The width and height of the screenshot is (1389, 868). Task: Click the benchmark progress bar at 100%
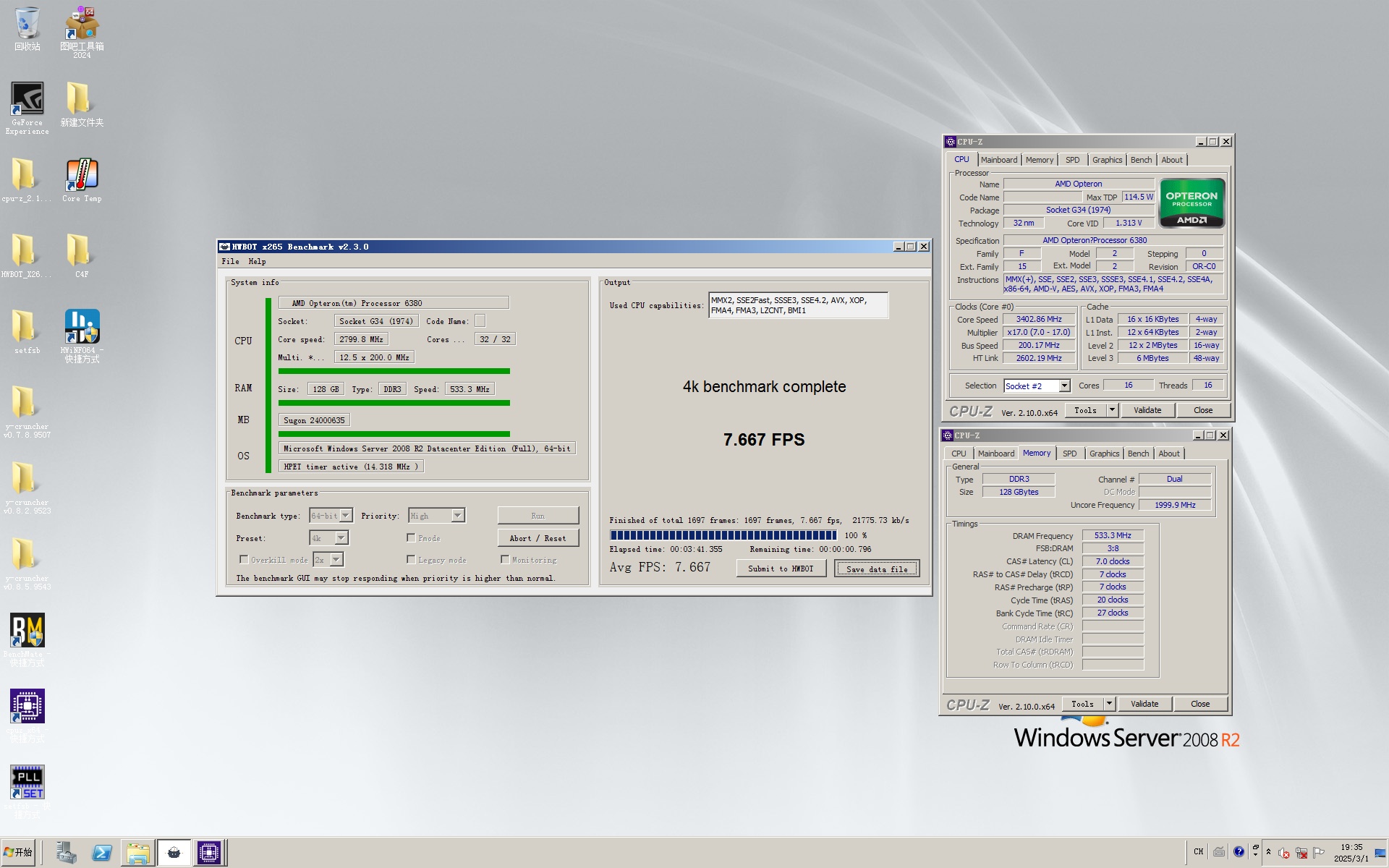pos(723,535)
